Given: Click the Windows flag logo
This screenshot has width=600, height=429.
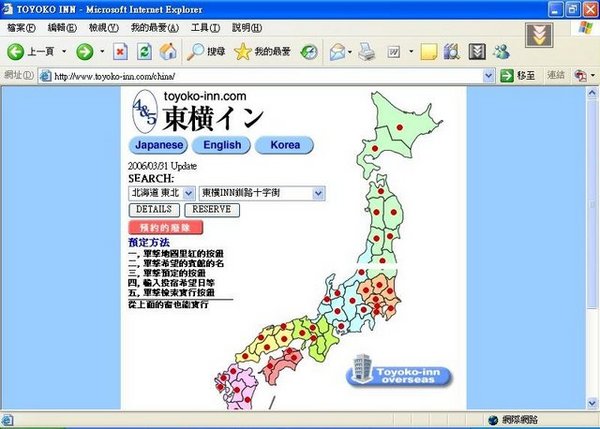Looking at the screenshot, I should [x=585, y=28].
